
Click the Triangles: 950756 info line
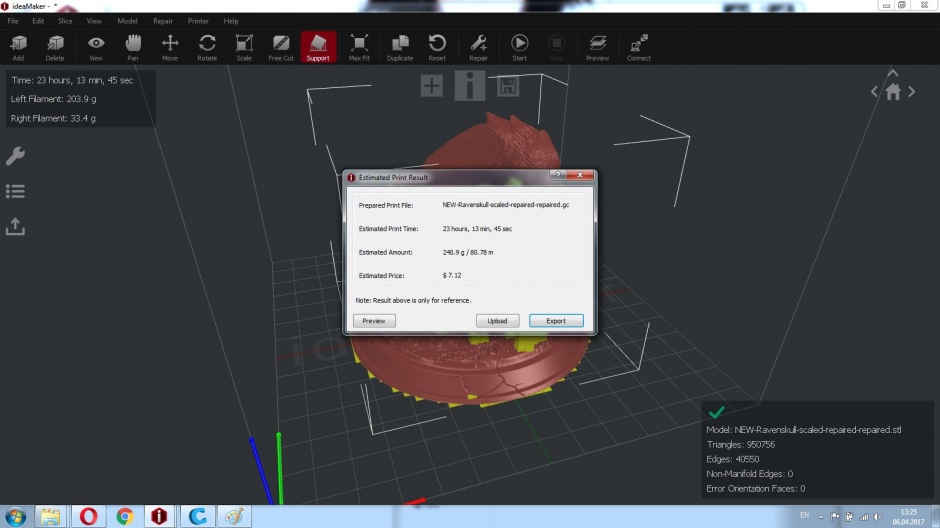pyautogui.click(x=740, y=445)
